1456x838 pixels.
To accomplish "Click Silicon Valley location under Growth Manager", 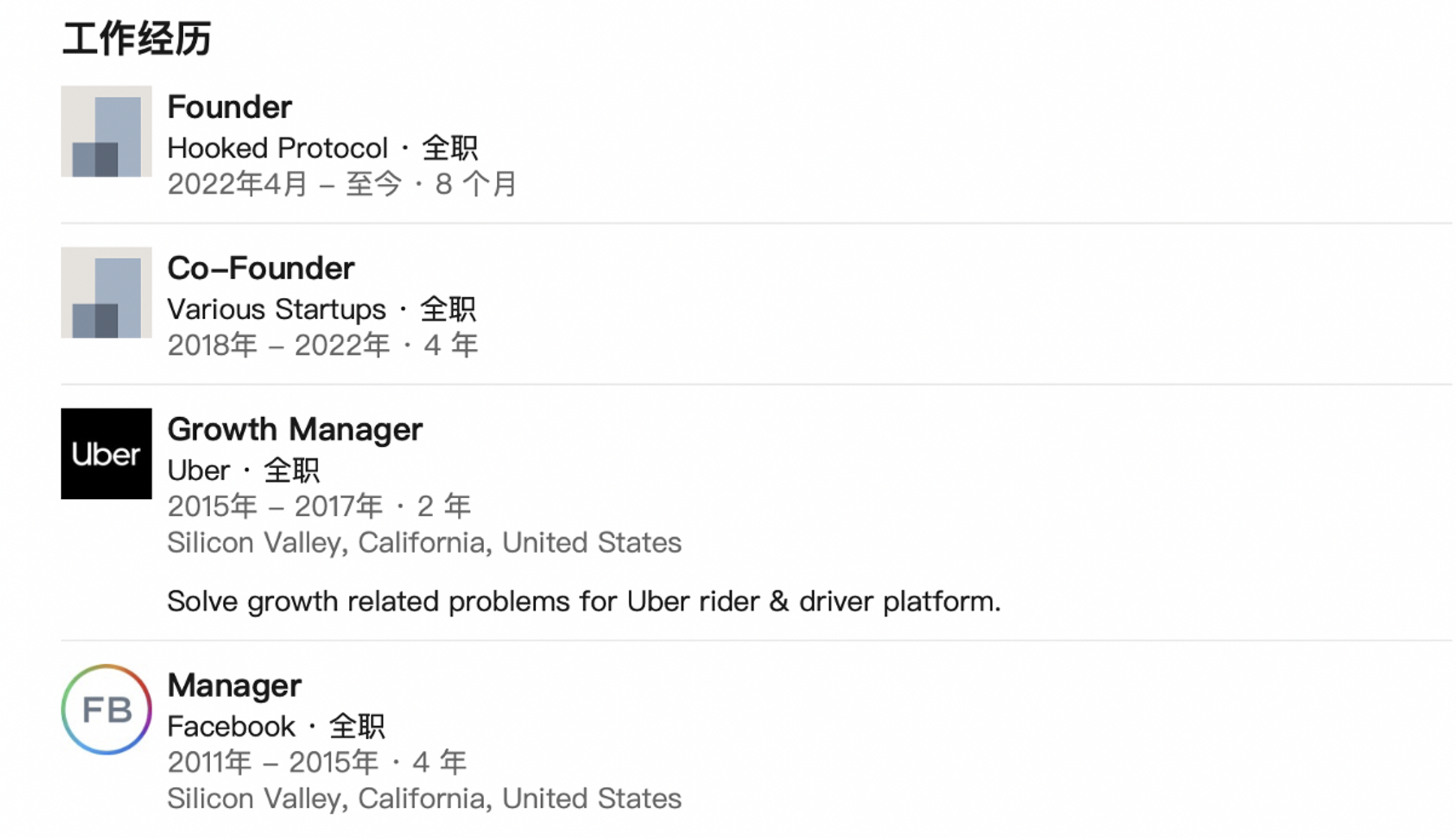I will pos(424,543).
